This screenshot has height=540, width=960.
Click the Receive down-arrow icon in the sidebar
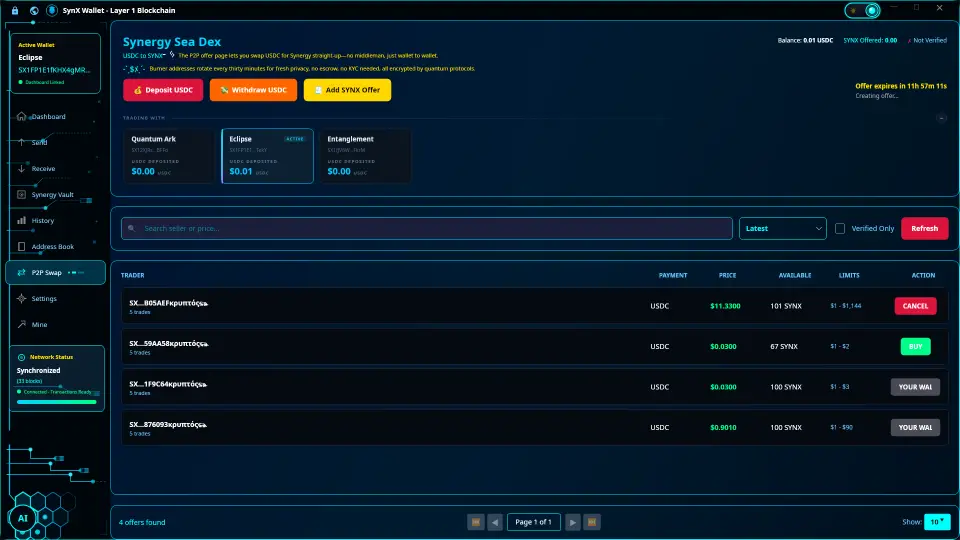(x=21, y=168)
